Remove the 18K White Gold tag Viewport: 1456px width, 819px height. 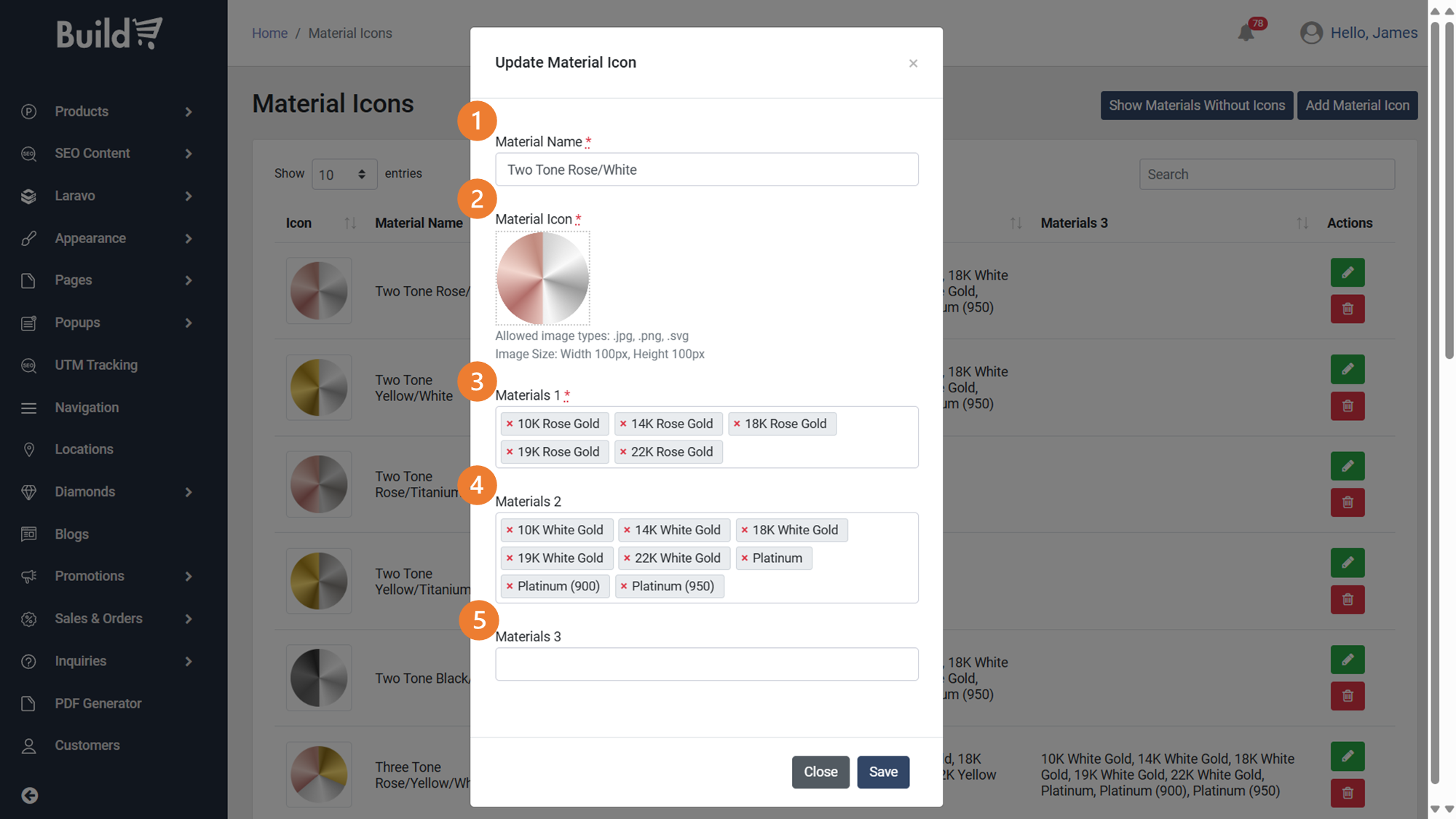(x=745, y=530)
